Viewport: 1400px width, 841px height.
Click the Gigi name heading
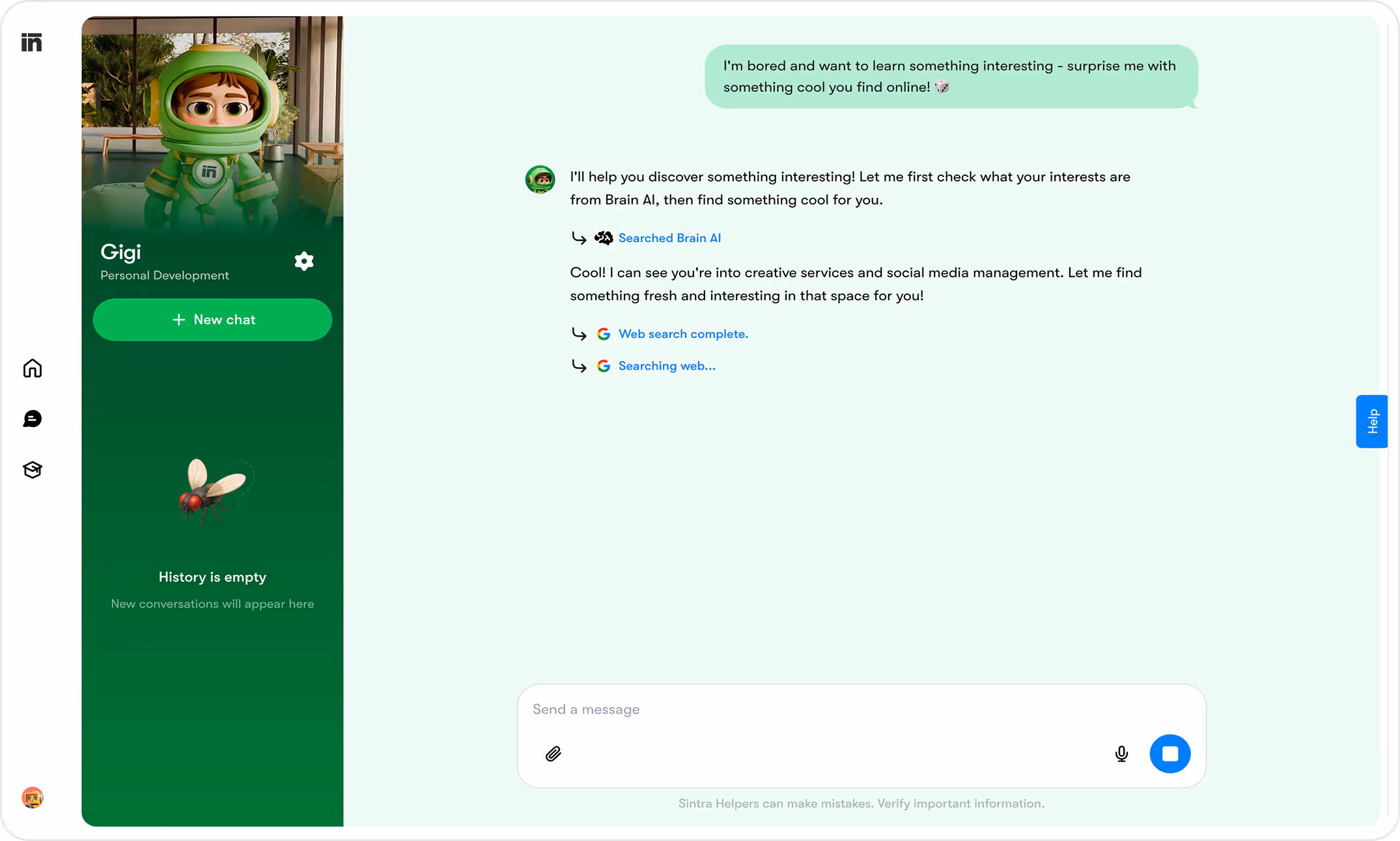[120, 252]
